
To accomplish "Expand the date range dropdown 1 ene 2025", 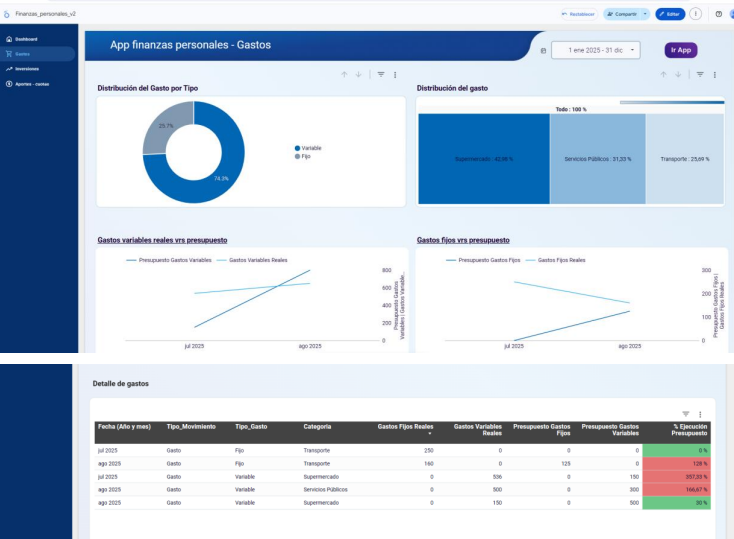I will (x=595, y=50).
